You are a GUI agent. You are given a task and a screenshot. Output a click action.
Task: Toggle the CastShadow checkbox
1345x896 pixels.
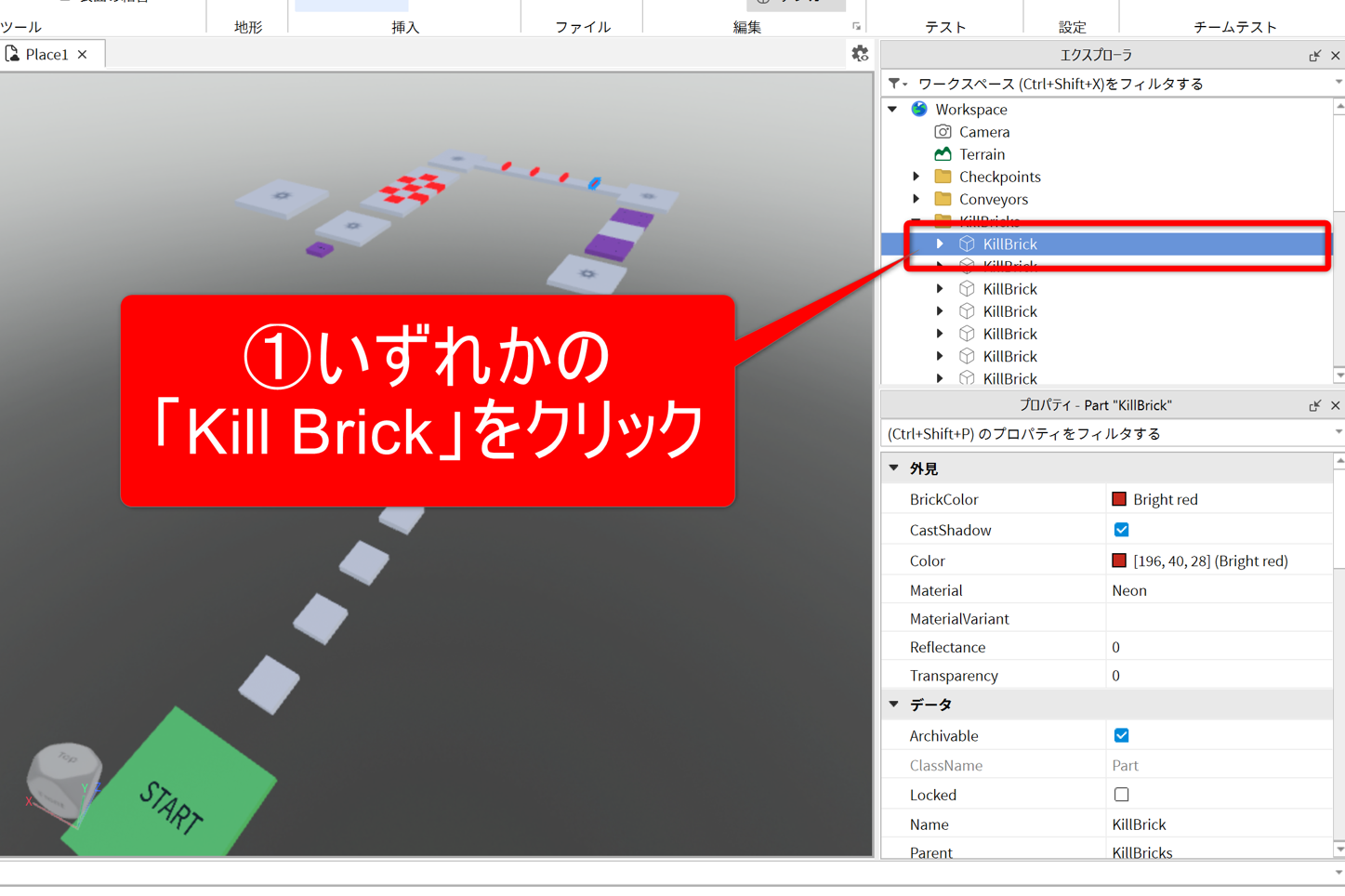(1121, 530)
